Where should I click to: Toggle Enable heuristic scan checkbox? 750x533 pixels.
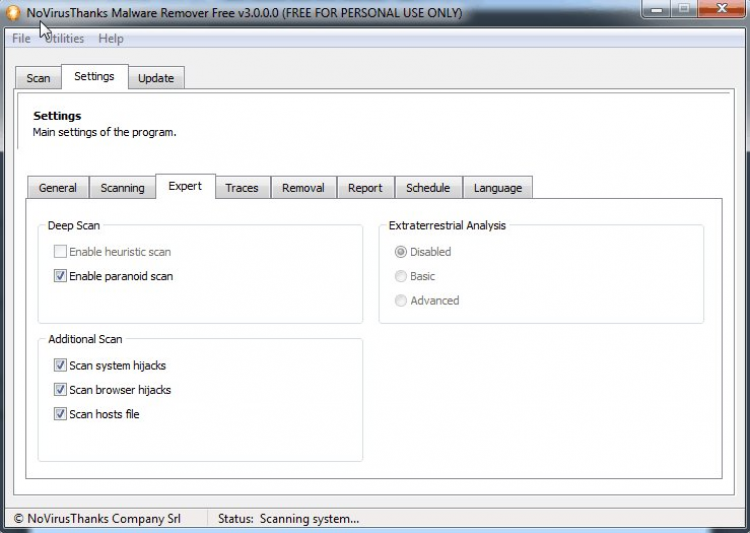pos(60,252)
